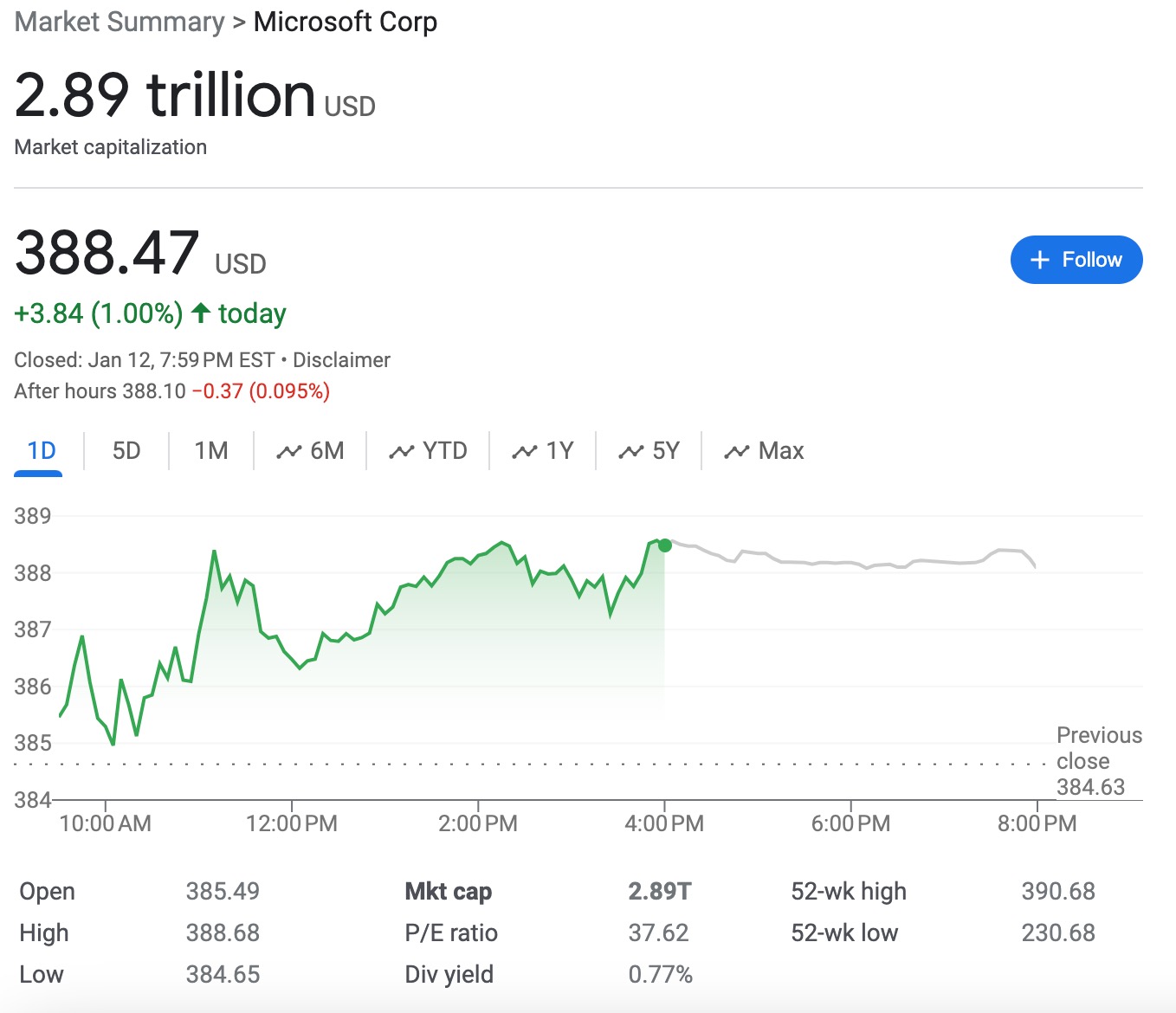Click the P/E ratio label
1176x1013 pixels.
pyautogui.click(x=451, y=932)
